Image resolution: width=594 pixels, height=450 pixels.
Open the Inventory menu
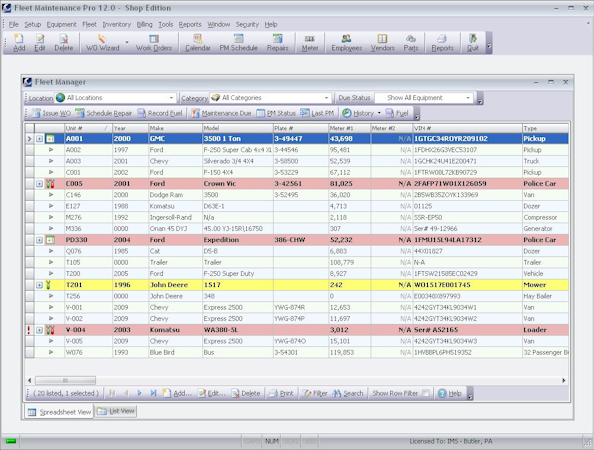(x=117, y=24)
